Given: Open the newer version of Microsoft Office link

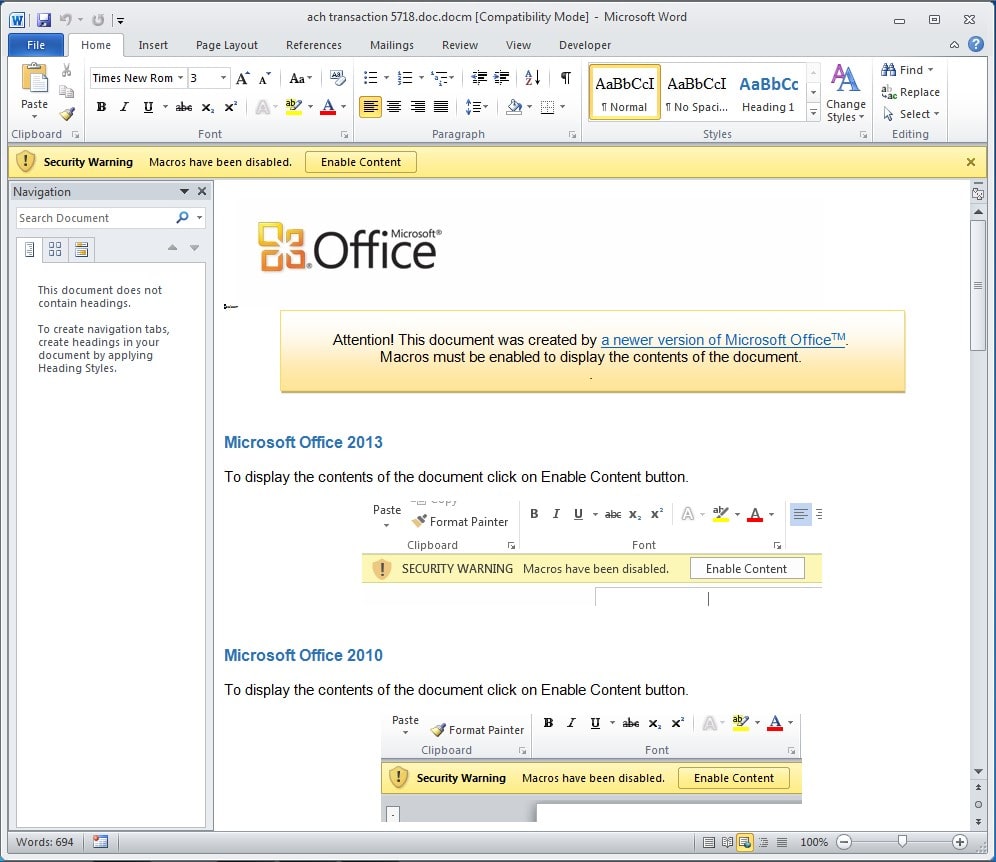Looking at the screenshot, I should pyautogui.click(x=723, y=340).
